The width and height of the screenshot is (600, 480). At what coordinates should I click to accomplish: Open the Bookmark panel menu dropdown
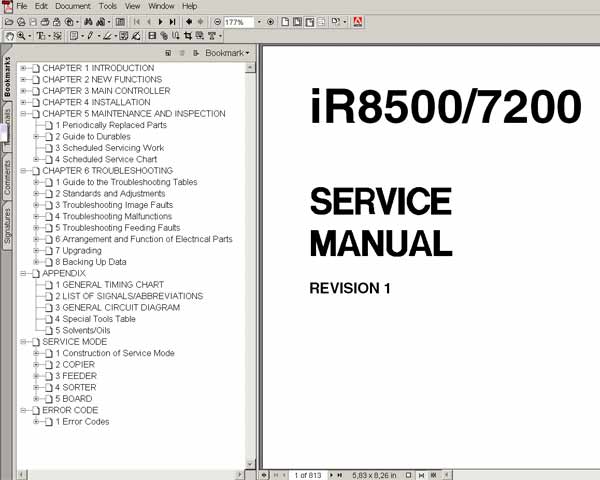click(x=227, y=53)
